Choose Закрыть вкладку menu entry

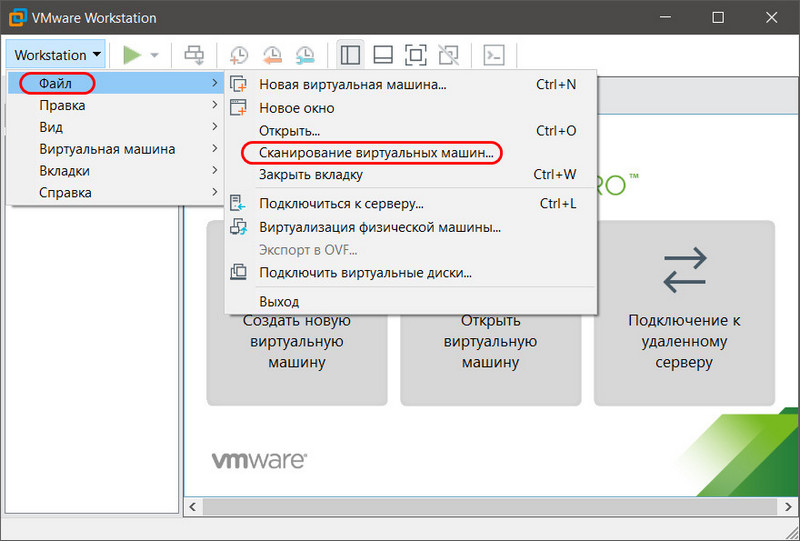point(411,175)
